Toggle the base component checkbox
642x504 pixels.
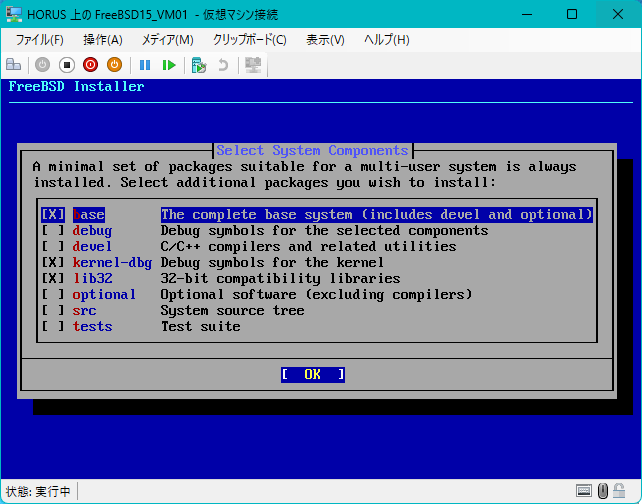pos(53,215)
